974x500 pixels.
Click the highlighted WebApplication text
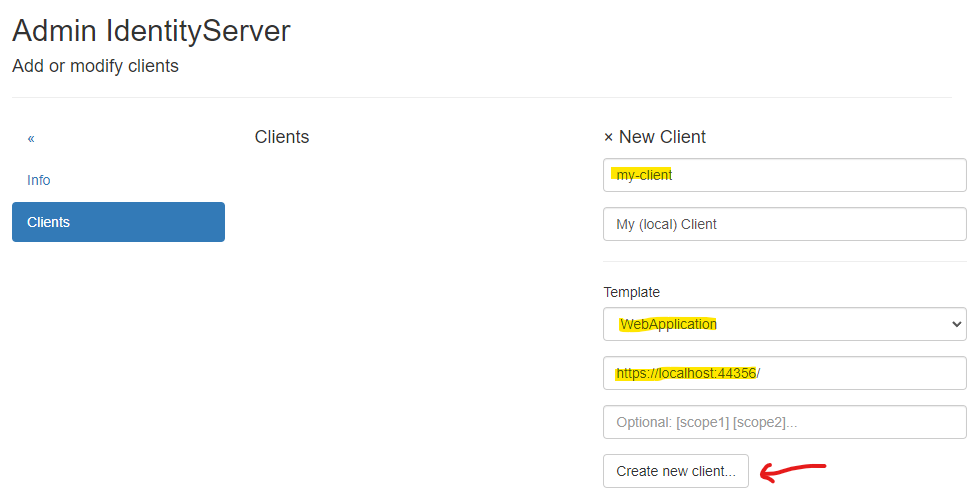coord(668,324)
